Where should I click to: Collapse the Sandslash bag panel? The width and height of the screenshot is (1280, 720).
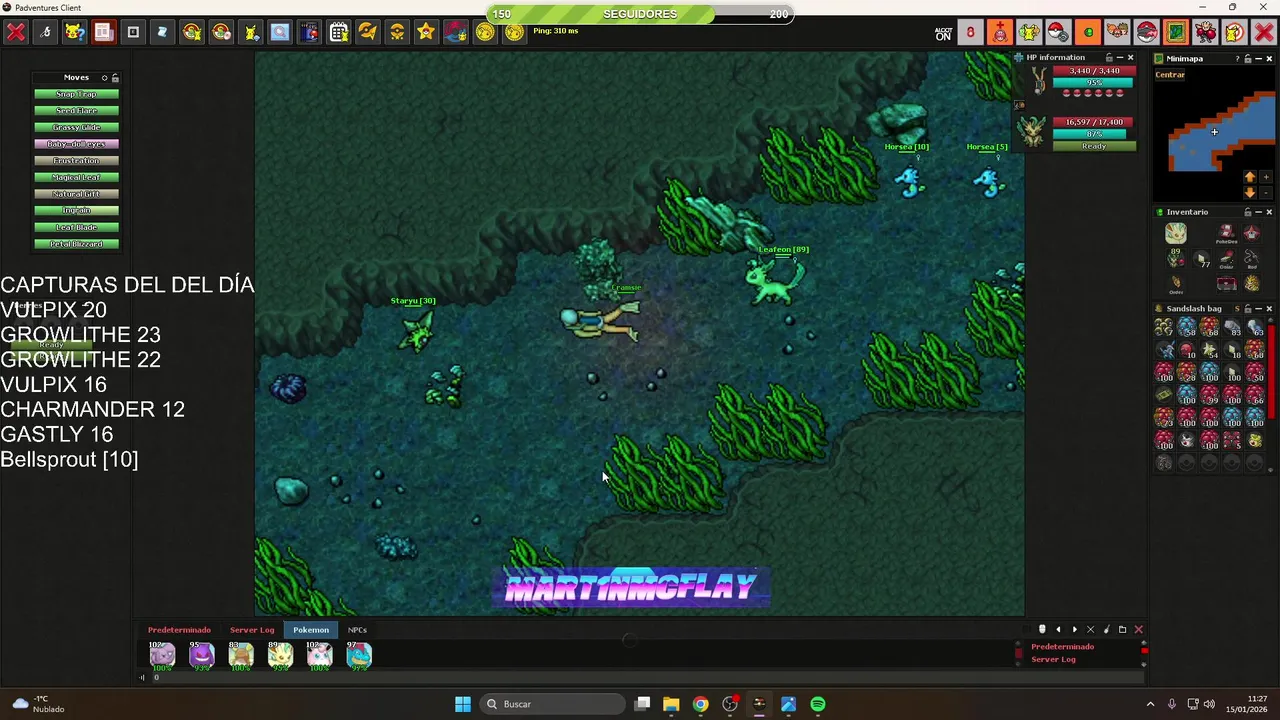(1259, 309)
